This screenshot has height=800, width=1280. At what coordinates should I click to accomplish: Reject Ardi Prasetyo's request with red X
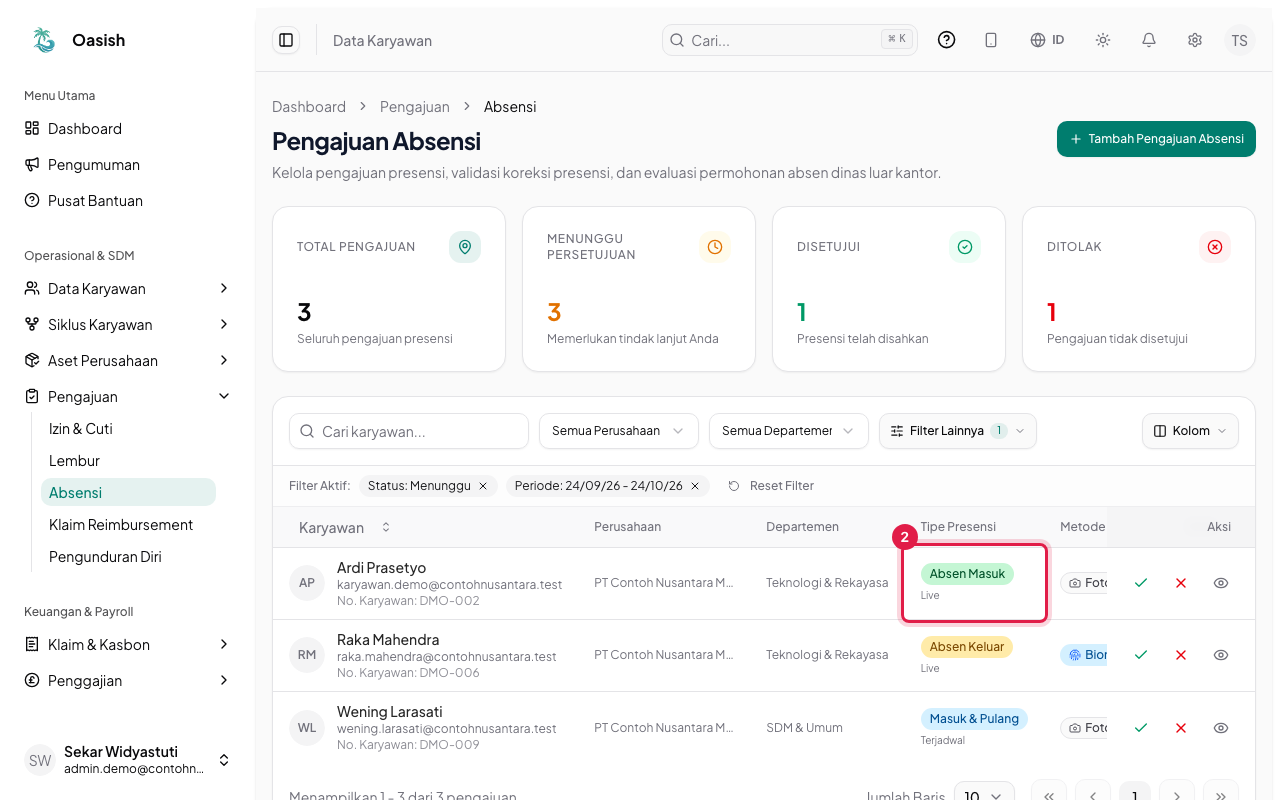coord(1181,583)
